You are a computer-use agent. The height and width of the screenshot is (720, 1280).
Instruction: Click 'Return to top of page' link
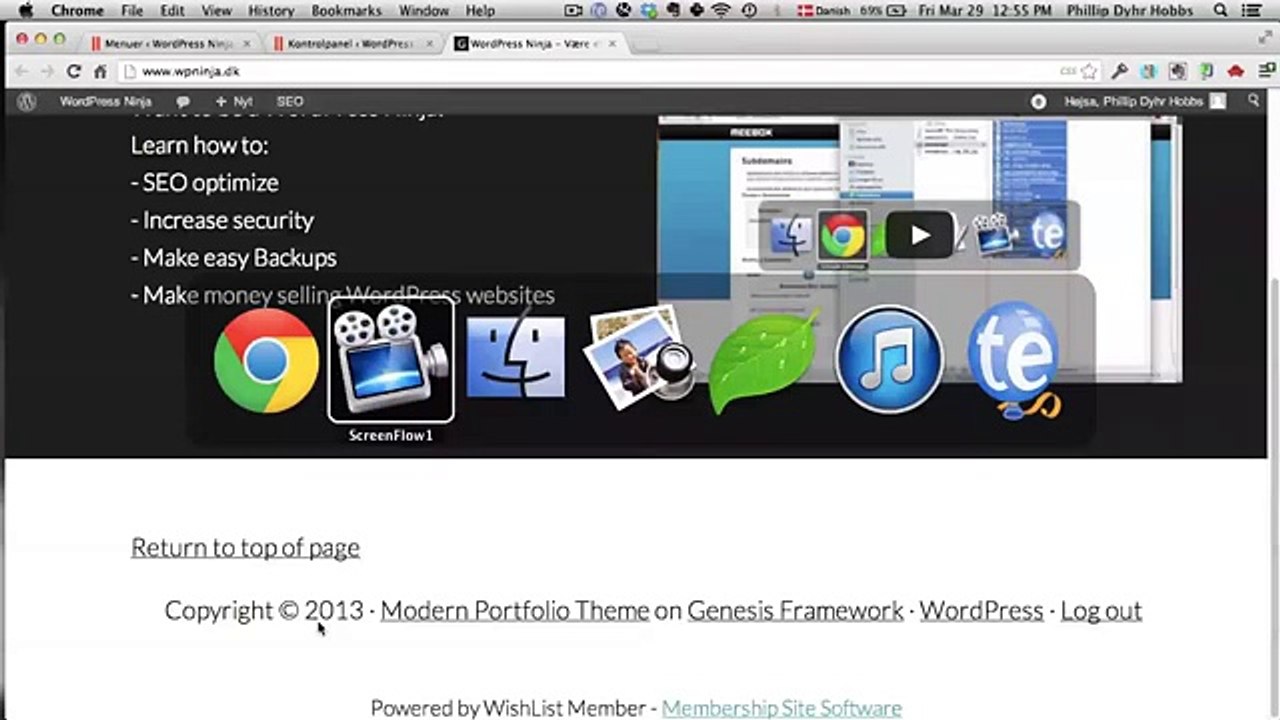245,547
